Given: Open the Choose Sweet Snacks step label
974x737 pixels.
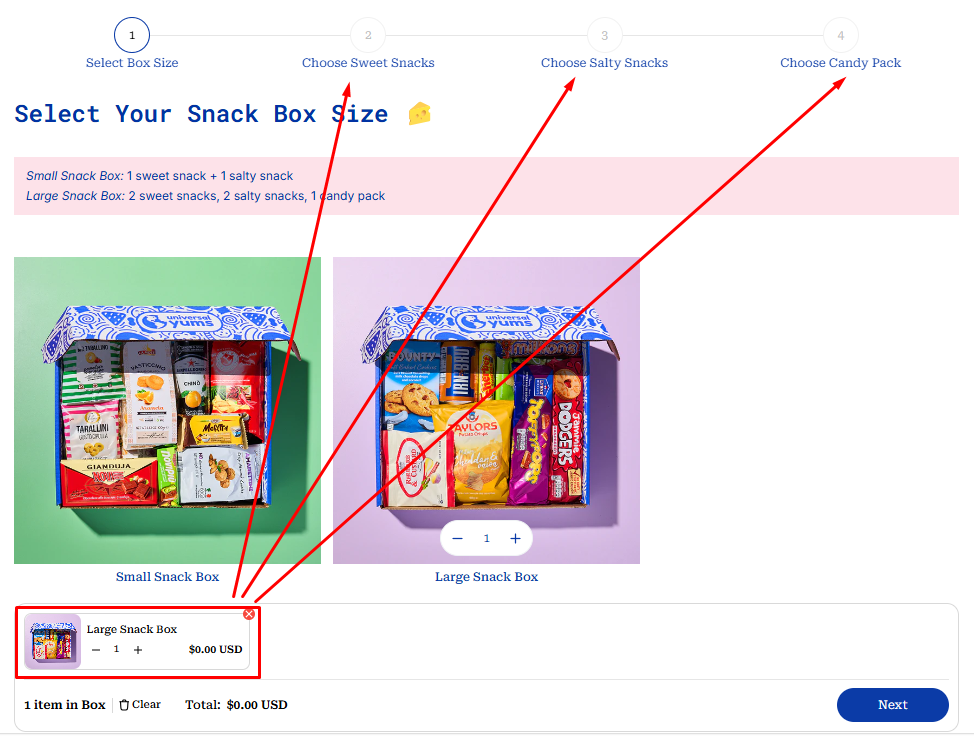Looking at the screenshot, I should pyautogui.click(x=368, y=63).
